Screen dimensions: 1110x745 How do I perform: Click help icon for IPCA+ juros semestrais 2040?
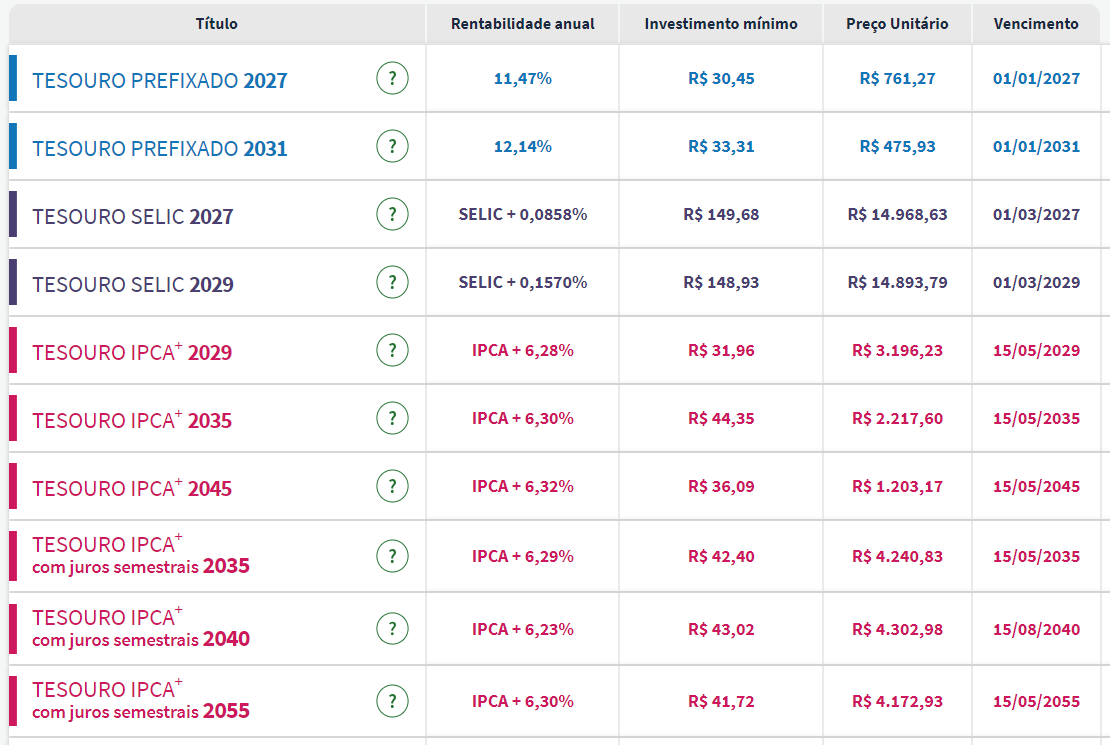coord(392,629)
